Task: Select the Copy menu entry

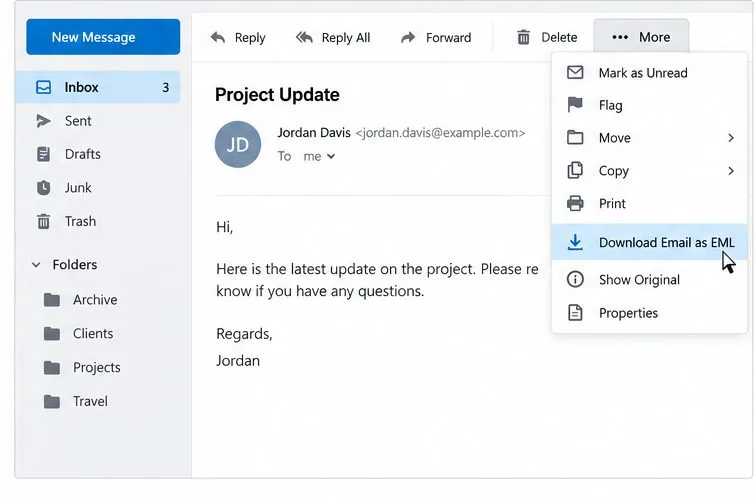Action: coord(649,171)
